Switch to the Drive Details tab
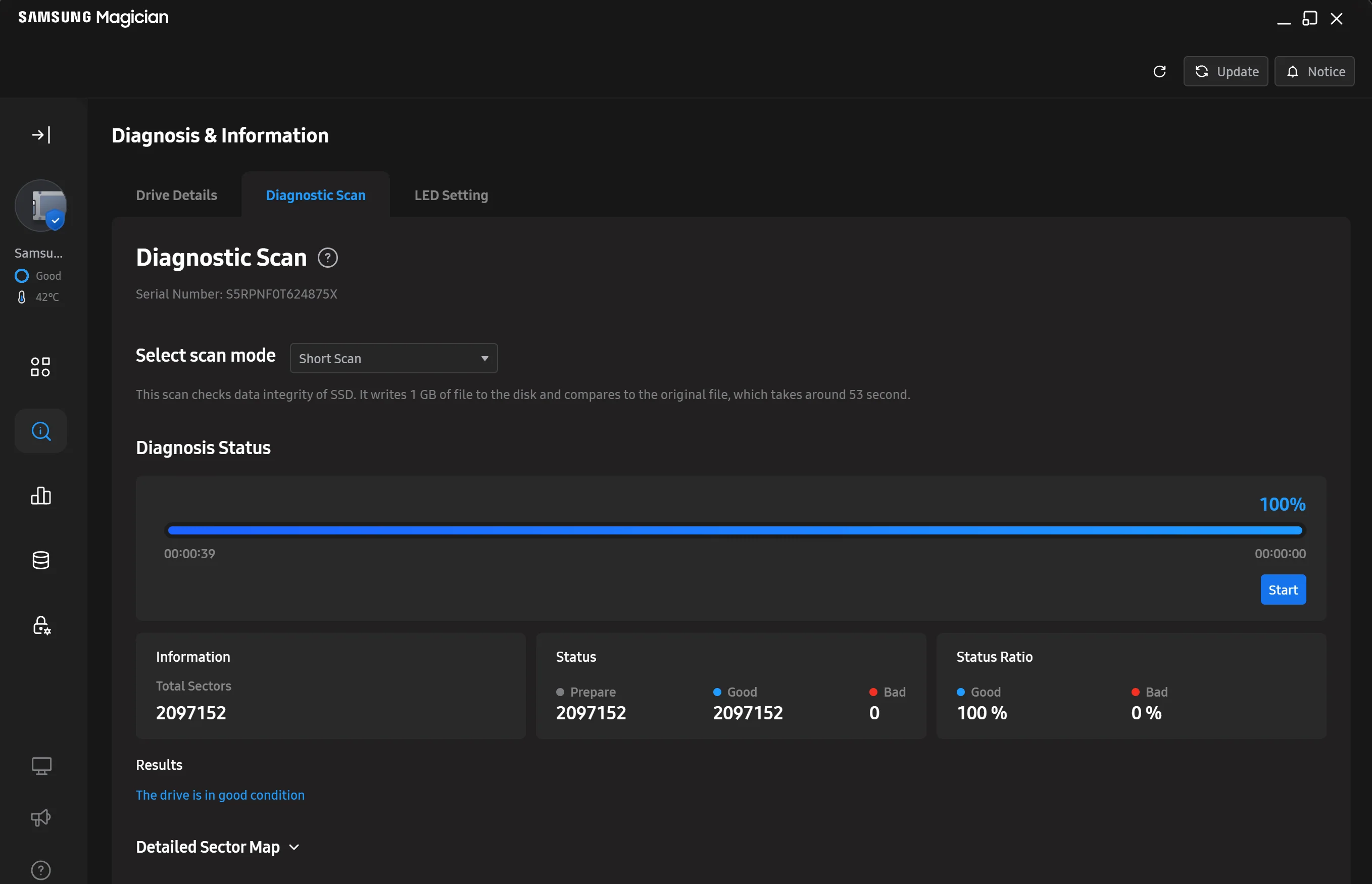Image resolution: width=1372 pixels, height=884 pixels. tap(176, 195)
